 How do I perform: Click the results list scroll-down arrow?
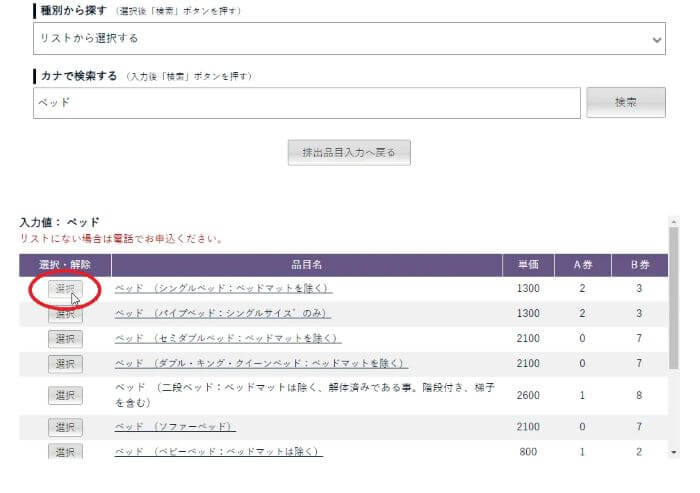click(674, 452)
